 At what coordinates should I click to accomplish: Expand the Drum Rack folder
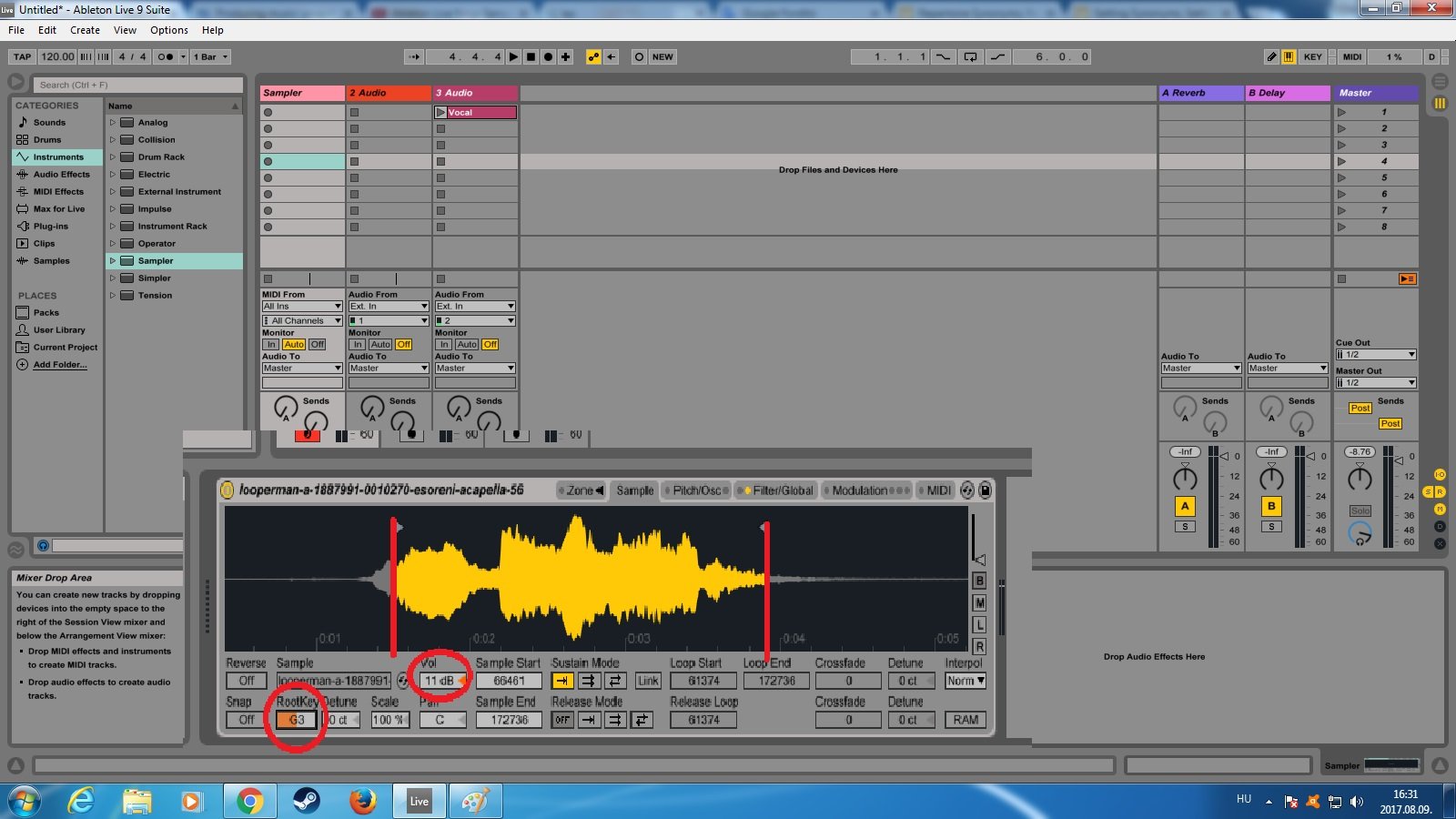click(x=113, y=157)
